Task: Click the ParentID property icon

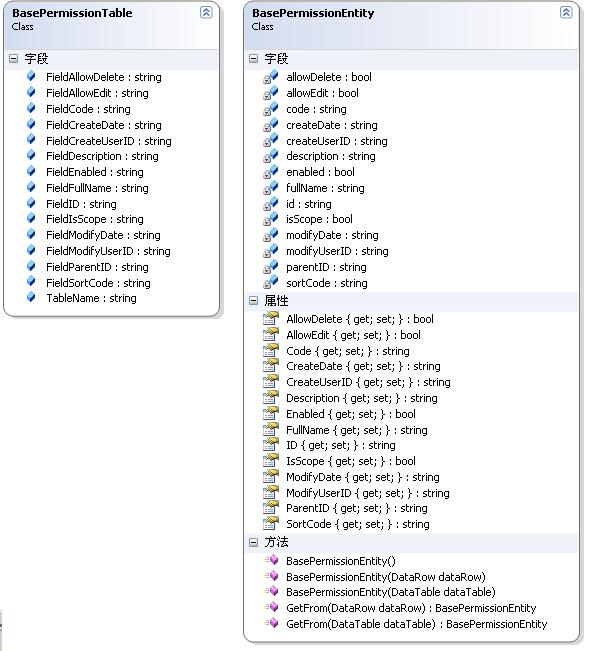Action: [271, 508]
